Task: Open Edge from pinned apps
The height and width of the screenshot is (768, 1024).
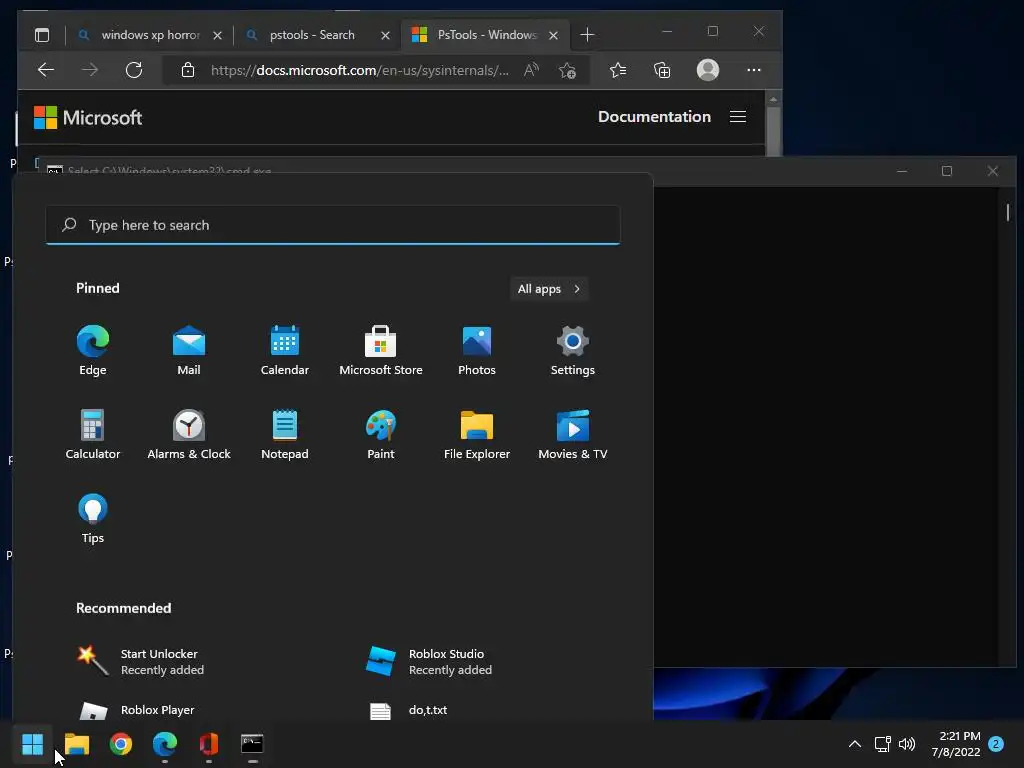Action: [x=93, y=351]
